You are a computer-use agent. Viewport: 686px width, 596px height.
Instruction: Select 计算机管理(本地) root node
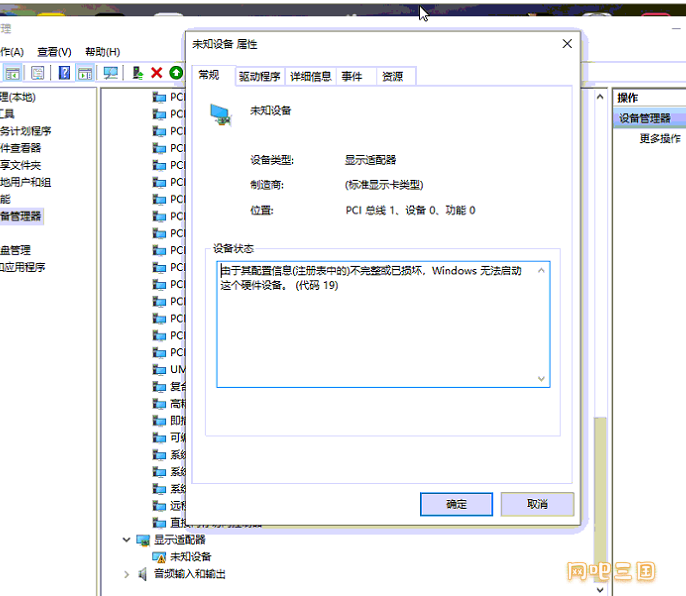pyautogui.click(x=18, y=97)
